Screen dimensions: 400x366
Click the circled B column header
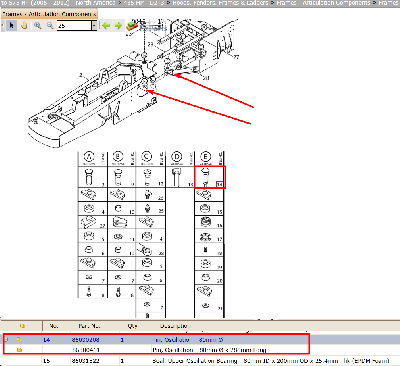[118, 157]
